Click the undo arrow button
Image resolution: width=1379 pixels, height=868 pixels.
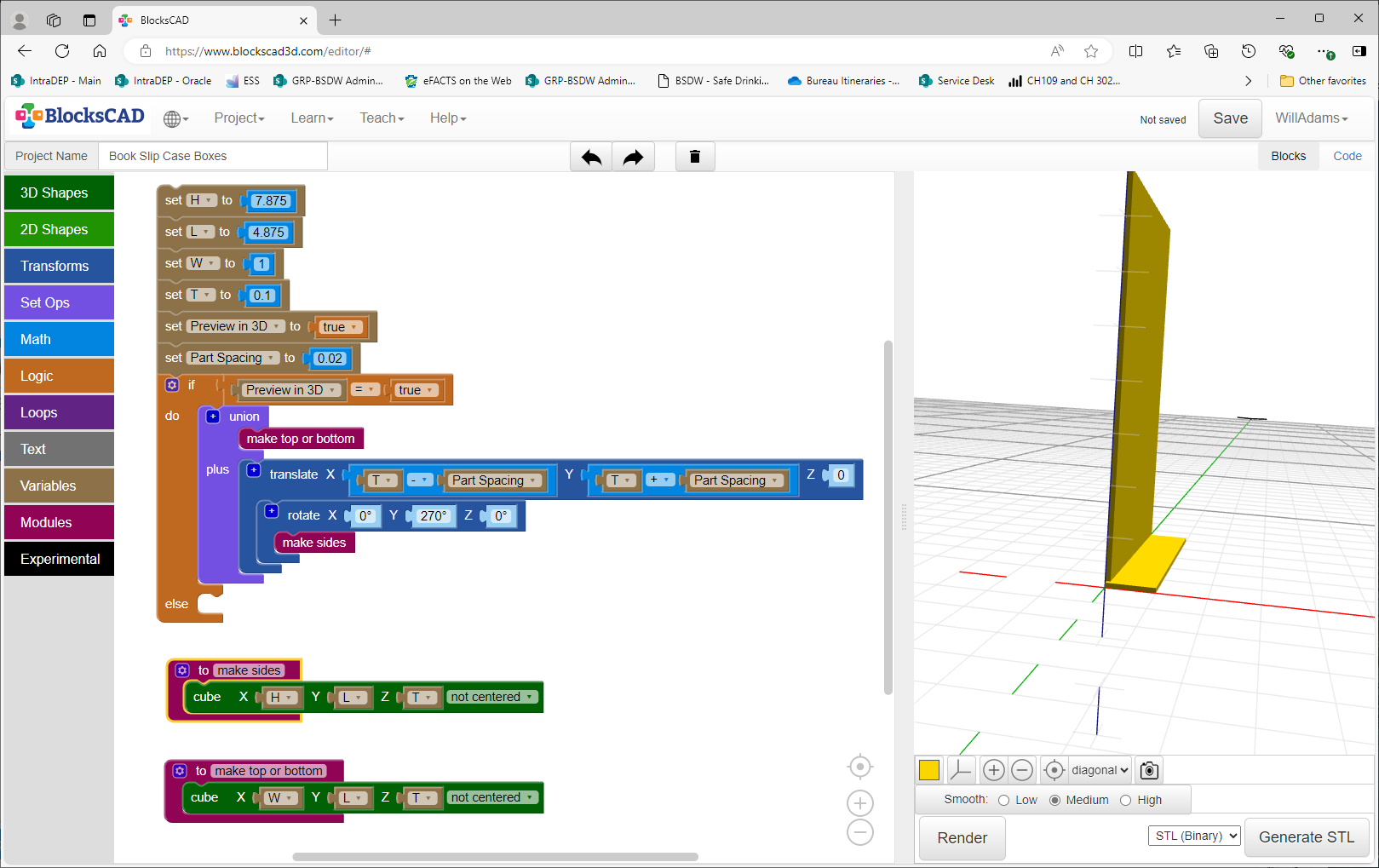point(591,157)
